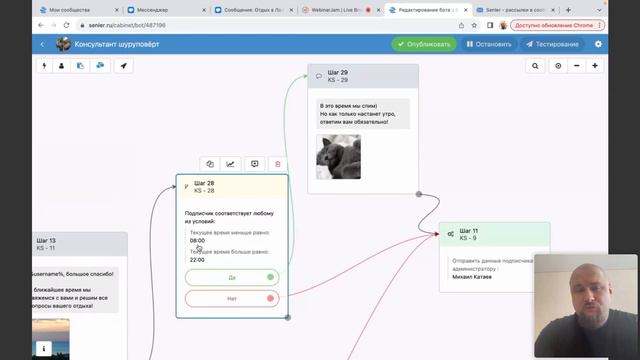The height and width of the screenshot is (360, 640).
Task: Click the cat image in Шаг 29
Action: point(338,157)
